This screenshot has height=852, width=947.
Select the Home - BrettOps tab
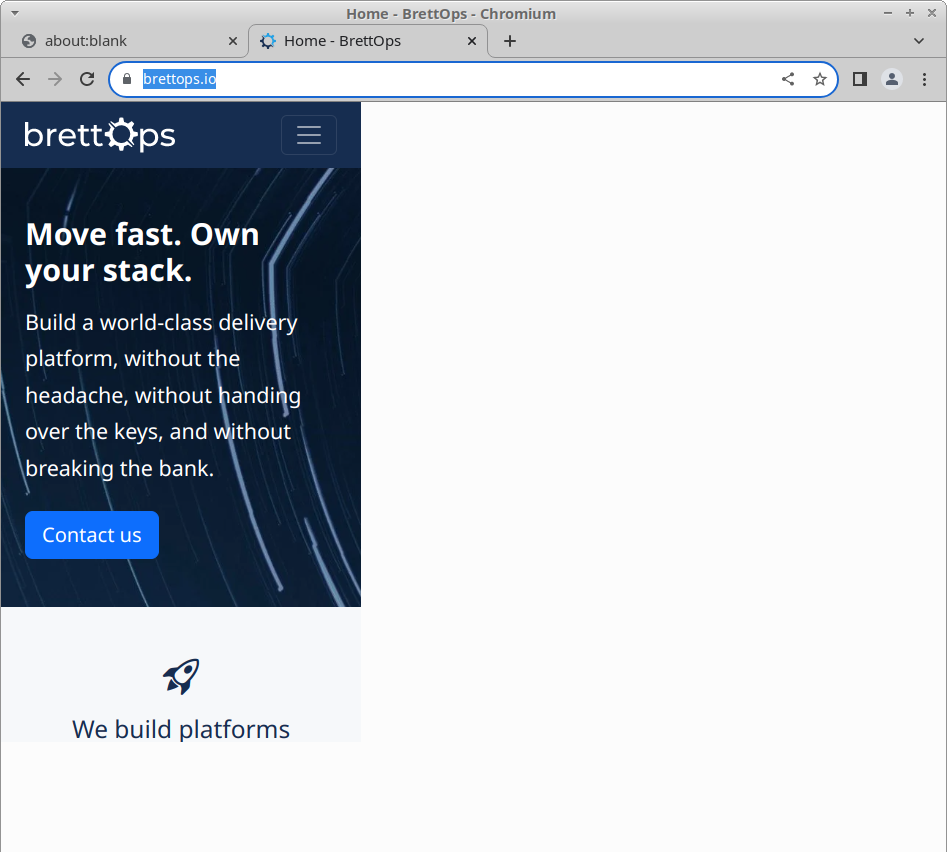coord(368,41)
